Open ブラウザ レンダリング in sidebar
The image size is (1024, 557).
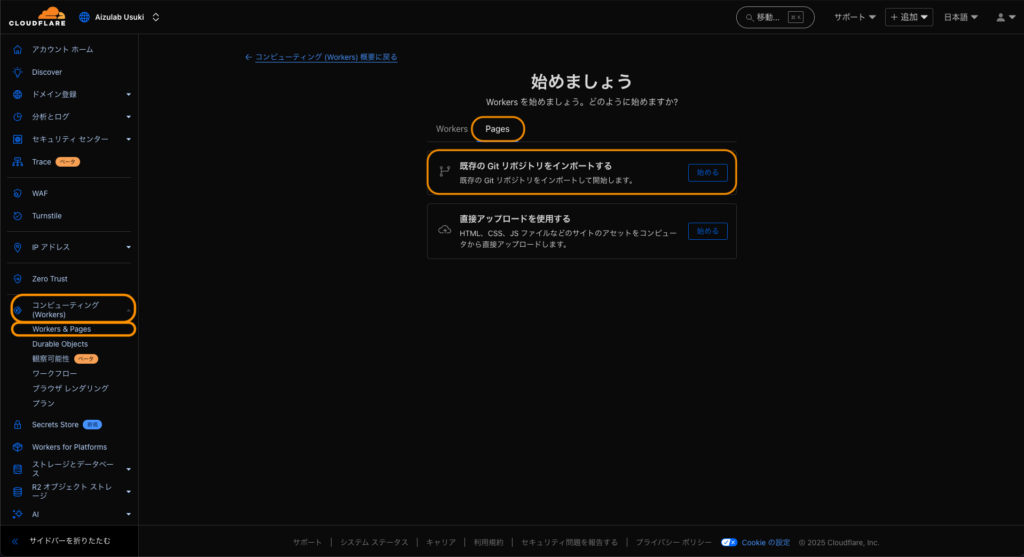point(70,389)
